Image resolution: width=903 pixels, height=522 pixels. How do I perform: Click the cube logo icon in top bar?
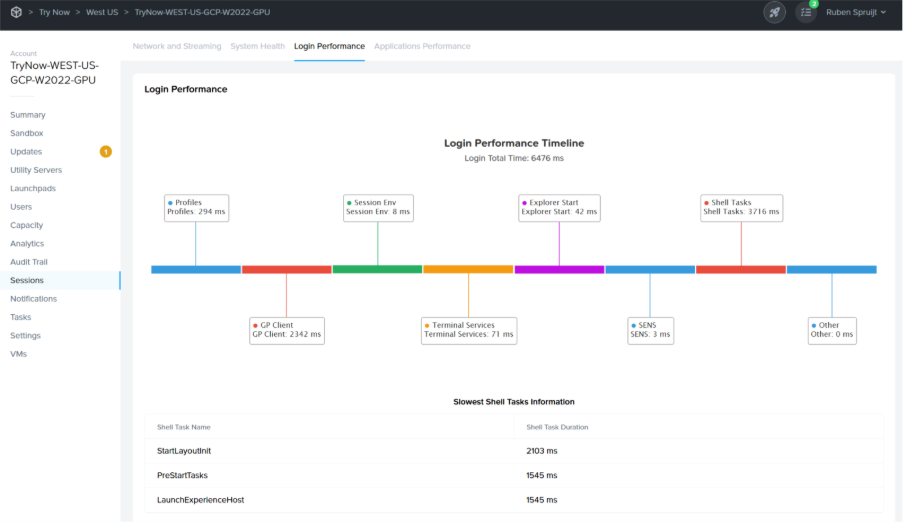pos(16,12)
